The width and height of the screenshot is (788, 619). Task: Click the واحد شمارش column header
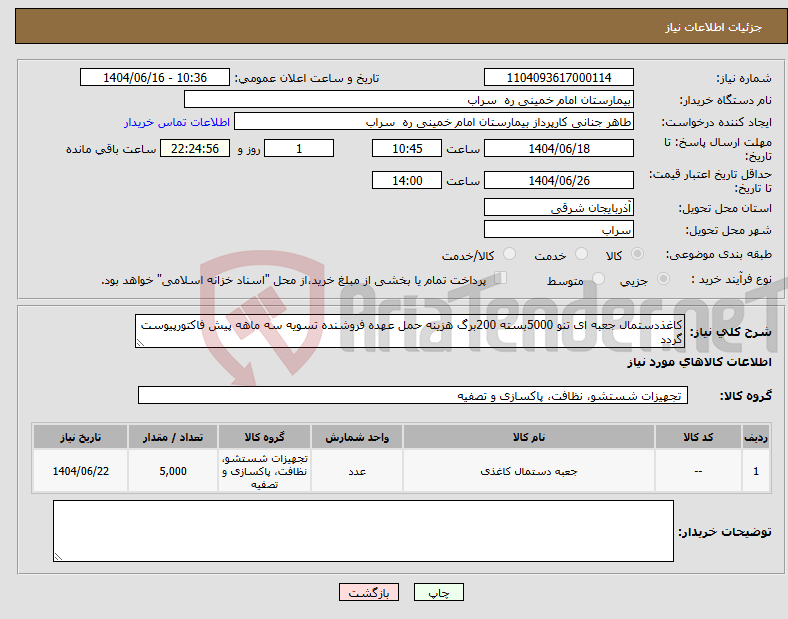[x=357, y=437]
